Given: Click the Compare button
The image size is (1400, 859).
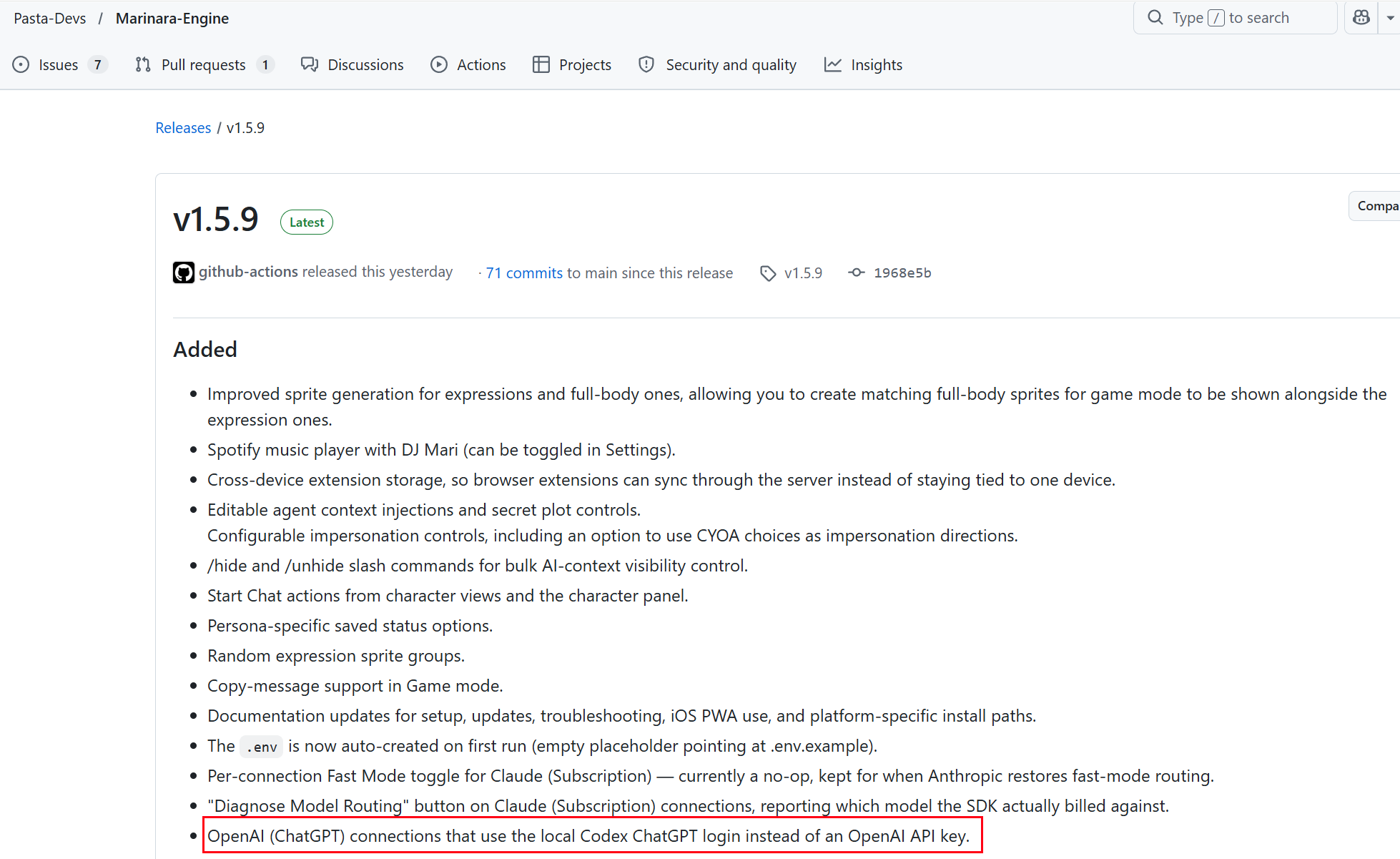Looking at the screenshot, I should click(1376, 206).
